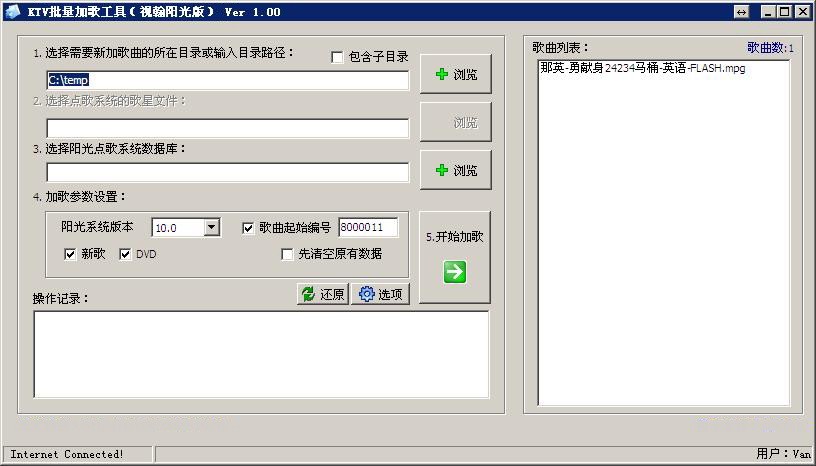
Task: Click 浏览 button for song directory
Action: click(455, 74)
